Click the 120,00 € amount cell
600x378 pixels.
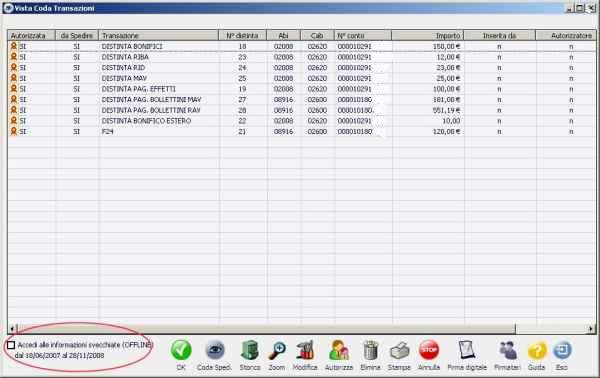(x=446, y=131)
